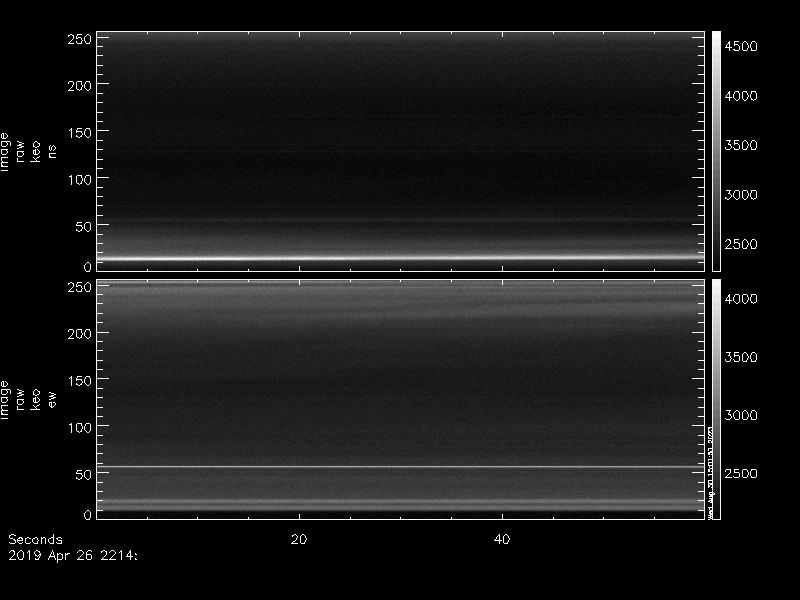
Task: Click the 100 tick label of the ew plot
Action: point(80,428)
